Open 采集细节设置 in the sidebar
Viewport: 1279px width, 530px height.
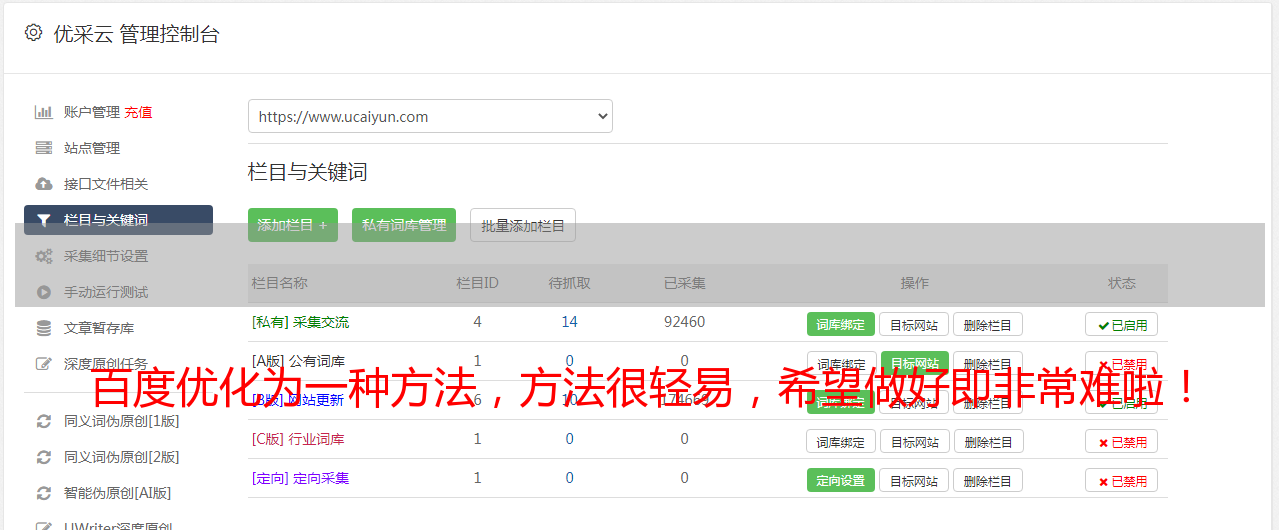pyautogui.click(x=106, y=256)
